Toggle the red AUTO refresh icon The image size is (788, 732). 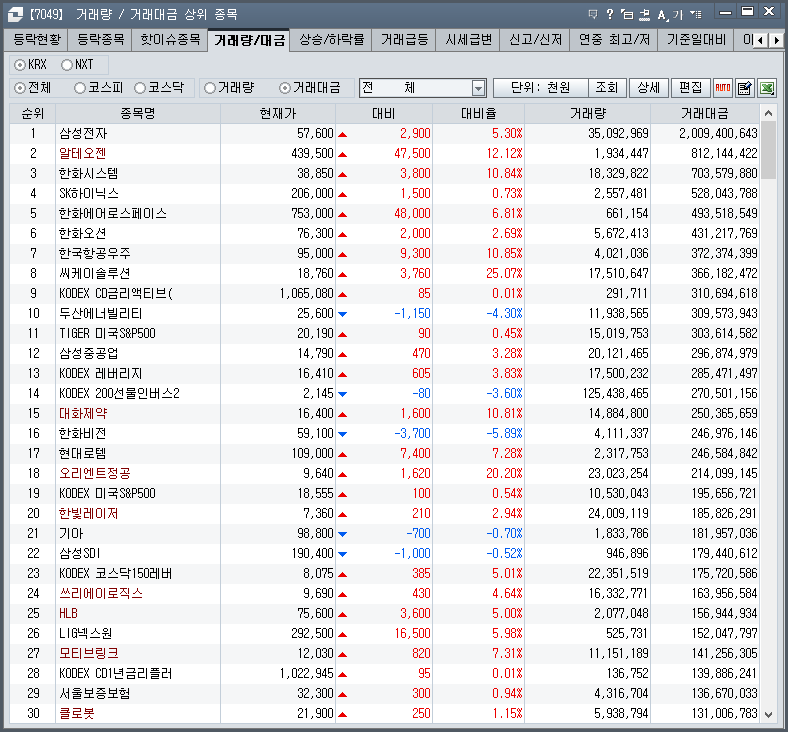(x=723, y=88)
